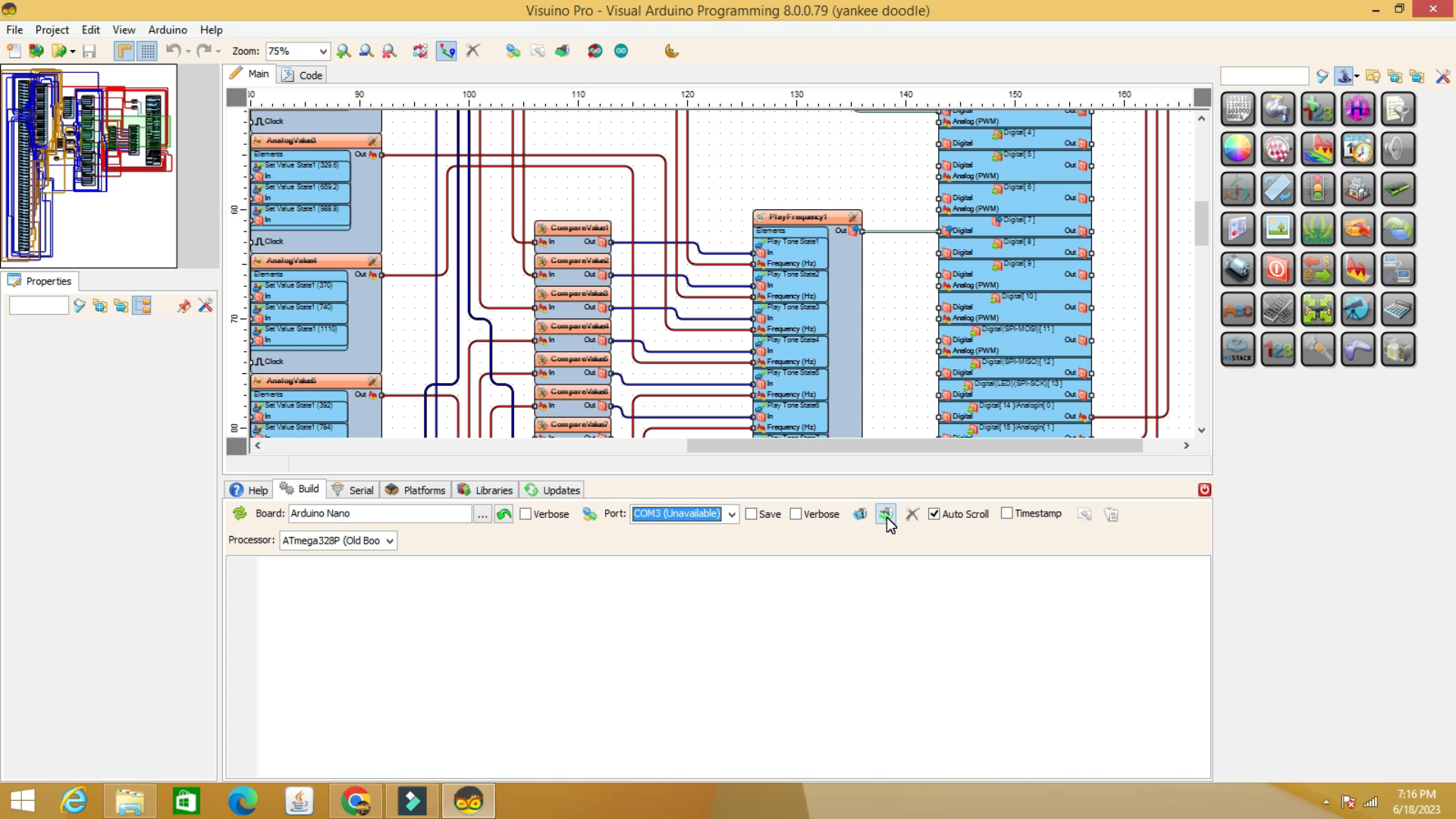The height and width of the screenshot is (819, 1456).
Task: Toggle the highlighted wire routing button
Action: click(x=447, y=51)
